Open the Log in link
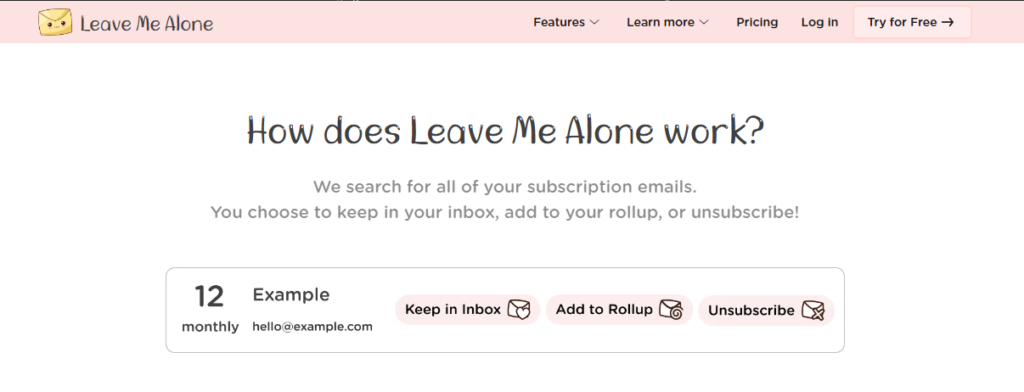 pos(820,22)
